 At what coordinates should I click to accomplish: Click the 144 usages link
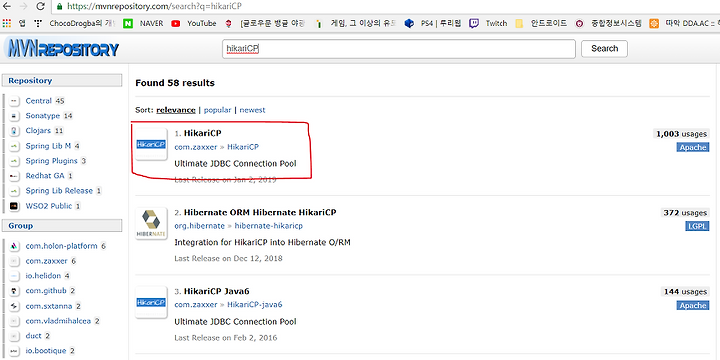685,292
